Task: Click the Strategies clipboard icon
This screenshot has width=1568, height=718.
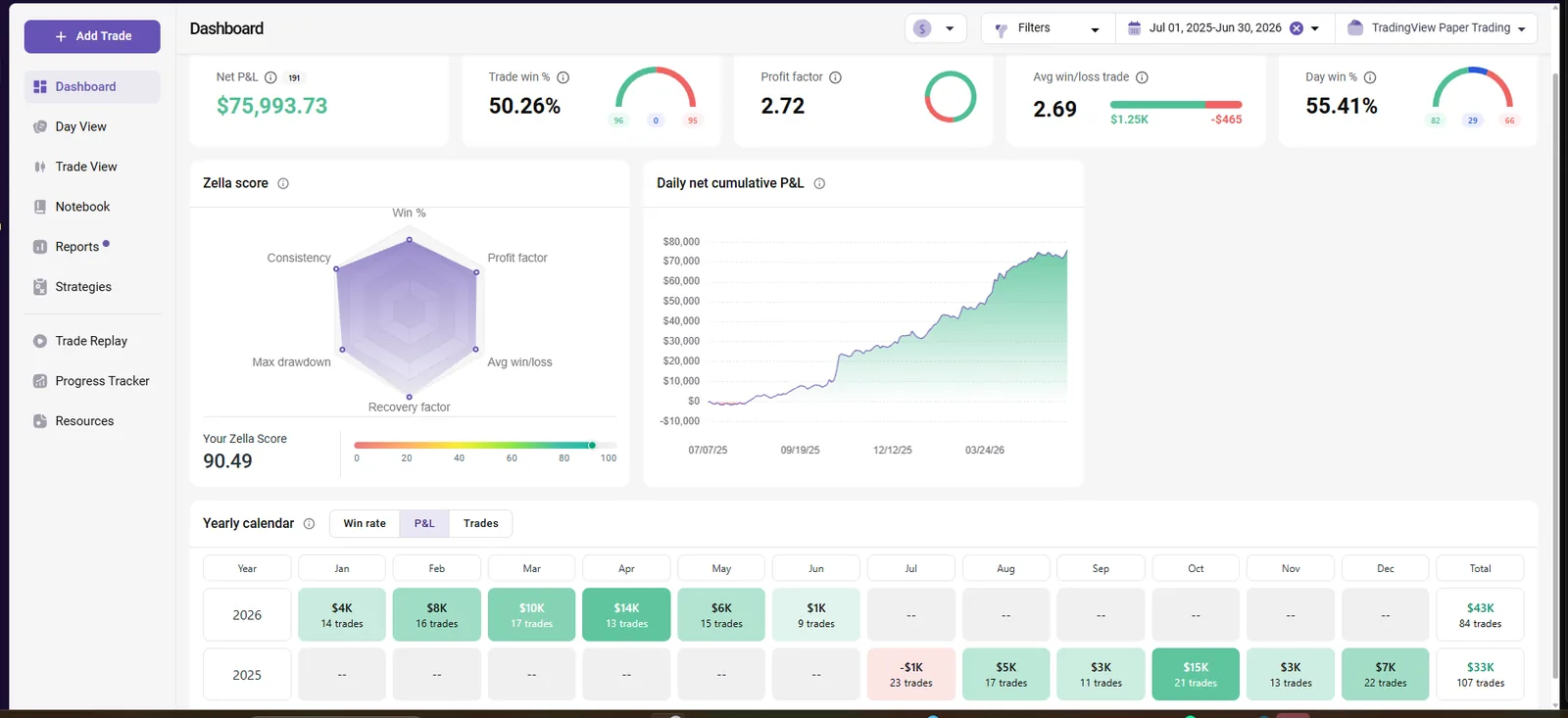Action: [x=40, y=287]
